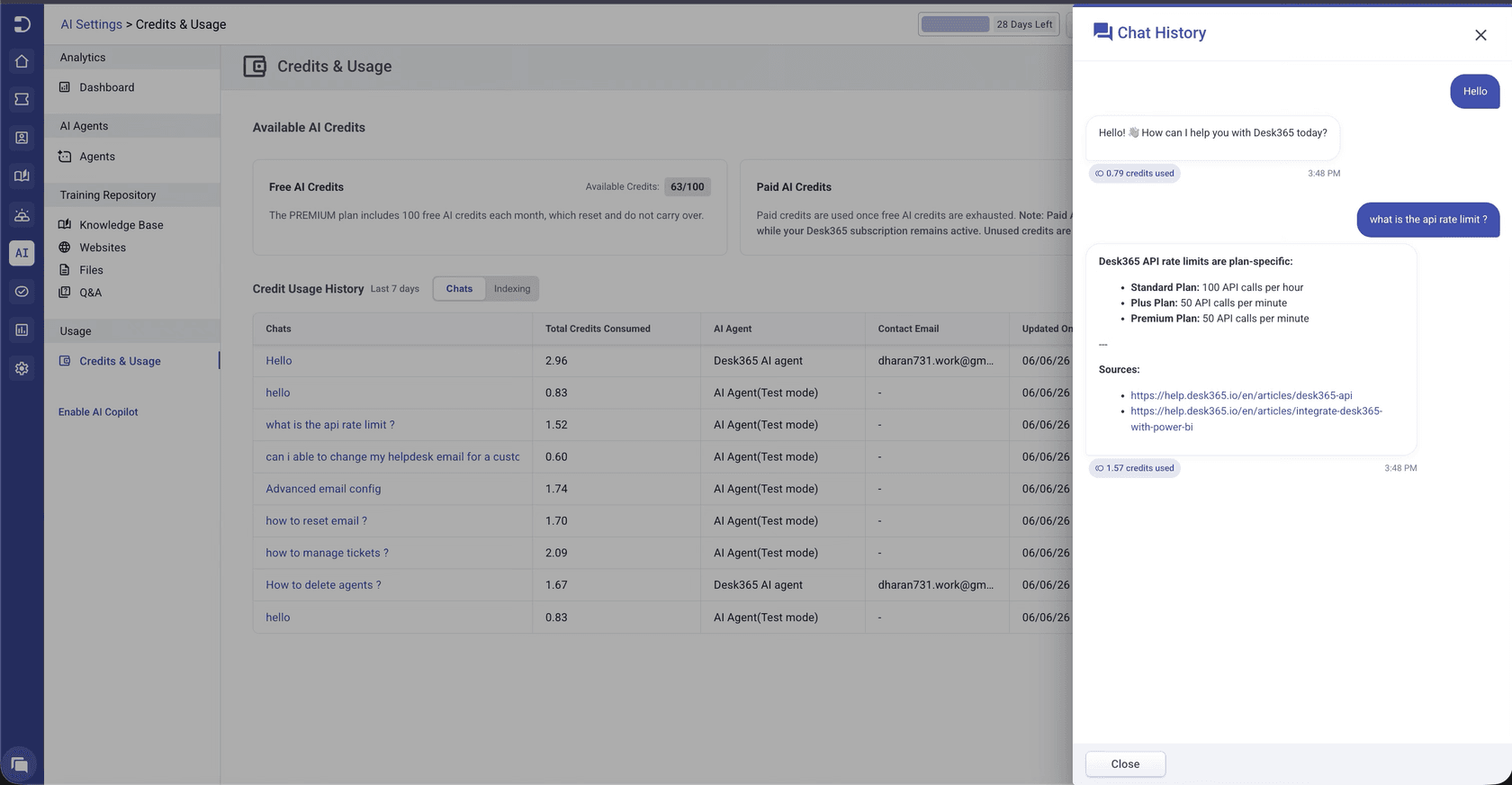The height and width of the screenshot is (785, 1512).
Task: Click the Desk365 logo icon in sidebar
Action: coord(22,24)
